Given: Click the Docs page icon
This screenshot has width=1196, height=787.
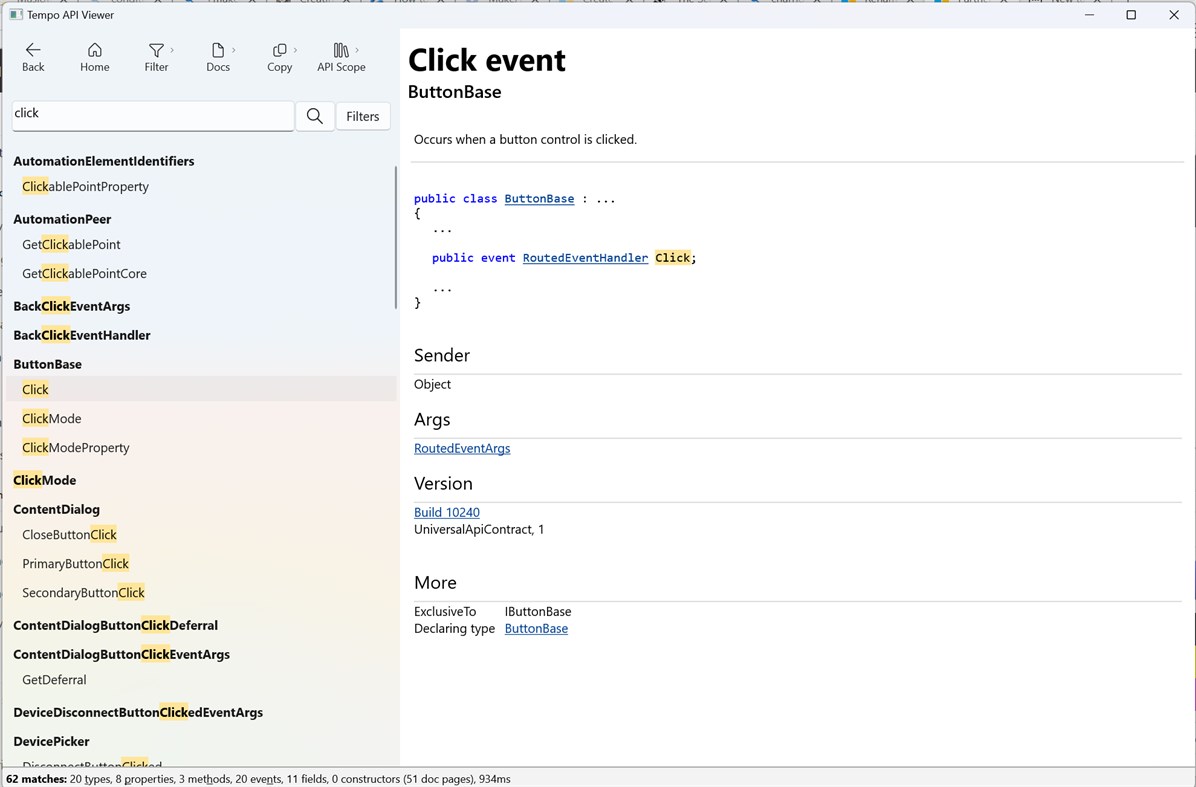Looking at the screenshot, I should (217, 51).
